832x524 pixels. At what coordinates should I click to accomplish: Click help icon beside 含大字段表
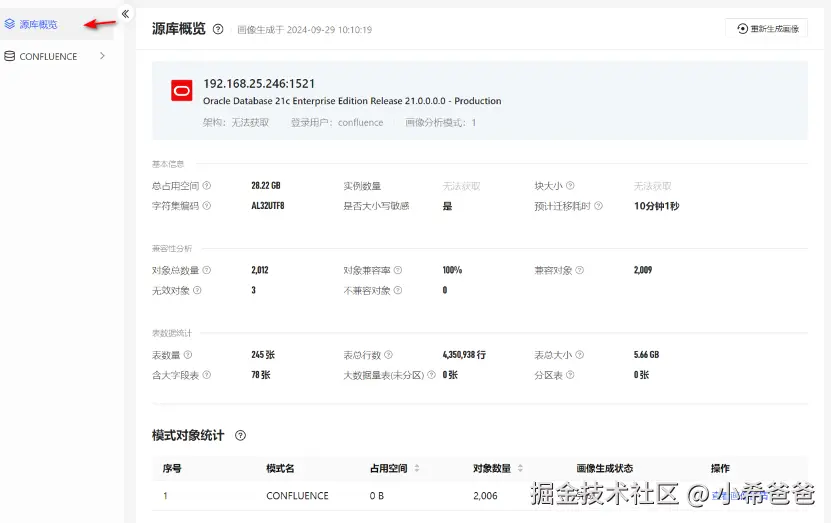pyautogui.click(x=207, y=375)
